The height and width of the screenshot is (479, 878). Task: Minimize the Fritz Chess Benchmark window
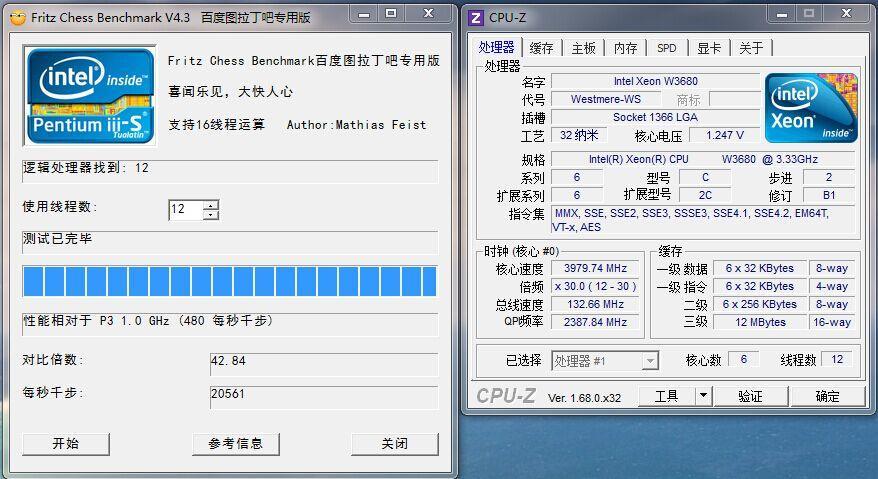tap(364, 15)
